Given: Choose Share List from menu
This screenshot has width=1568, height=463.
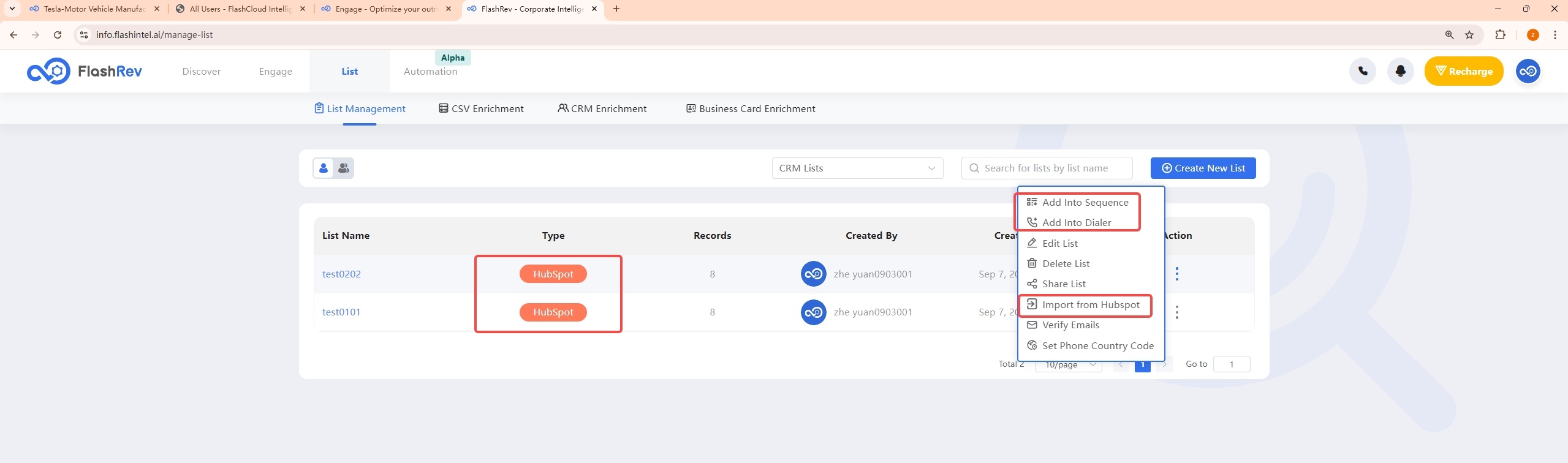Looking at the screenshot, I should click(x=1056, y=284).
